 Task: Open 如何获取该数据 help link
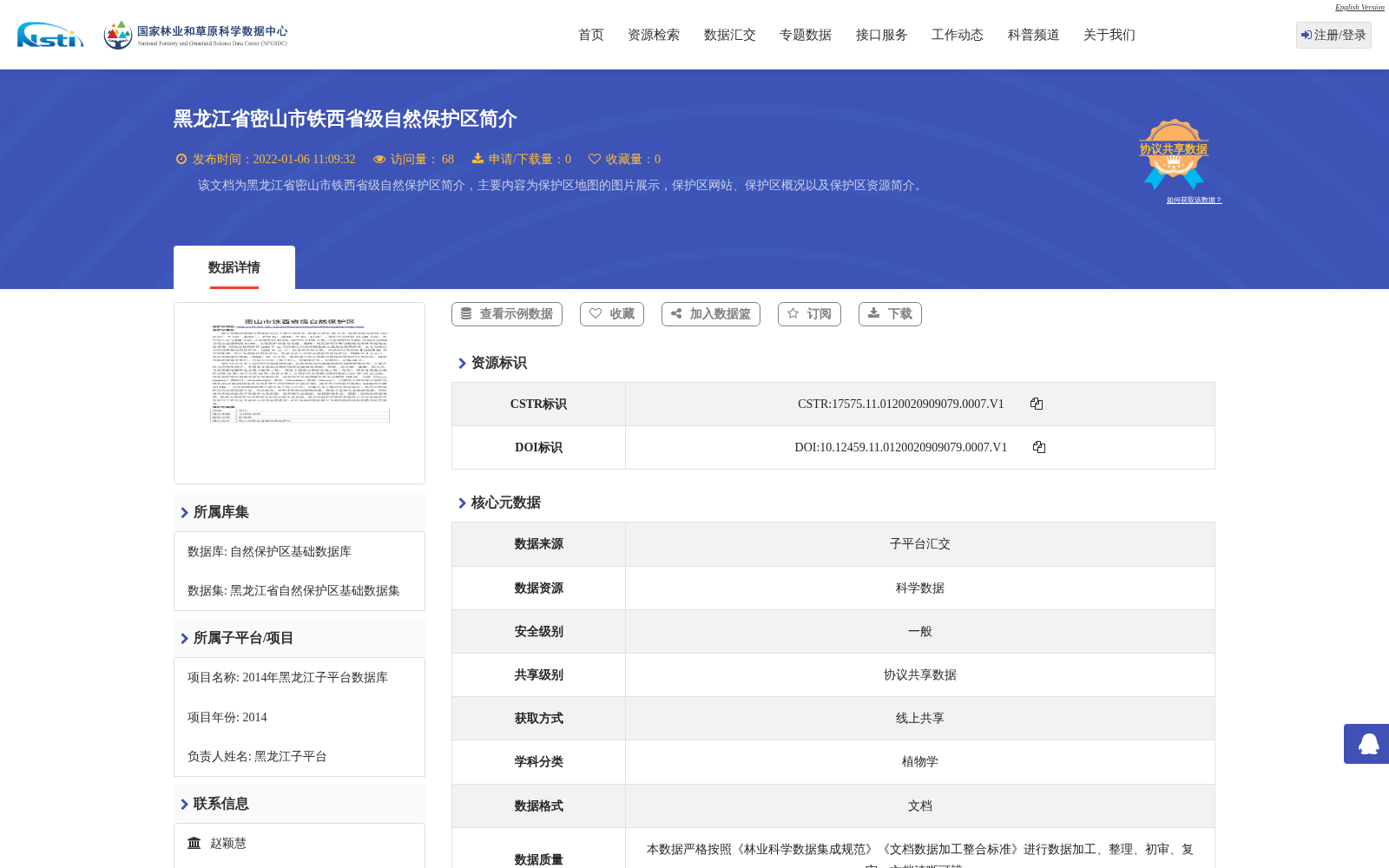pyautogui.click(x=1194, y=200)
